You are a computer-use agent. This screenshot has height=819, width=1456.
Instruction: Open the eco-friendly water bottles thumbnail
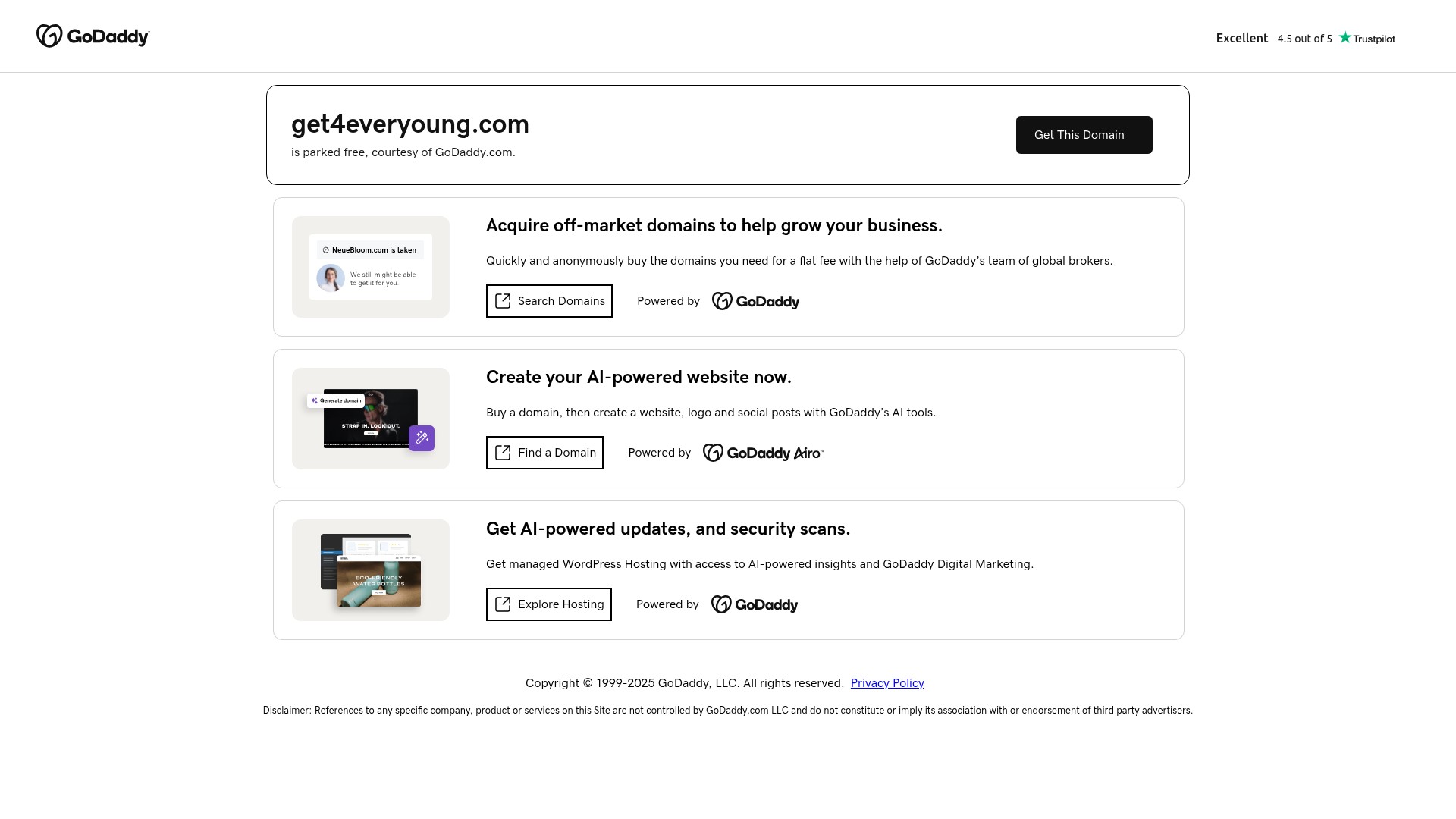click(371, 570)
